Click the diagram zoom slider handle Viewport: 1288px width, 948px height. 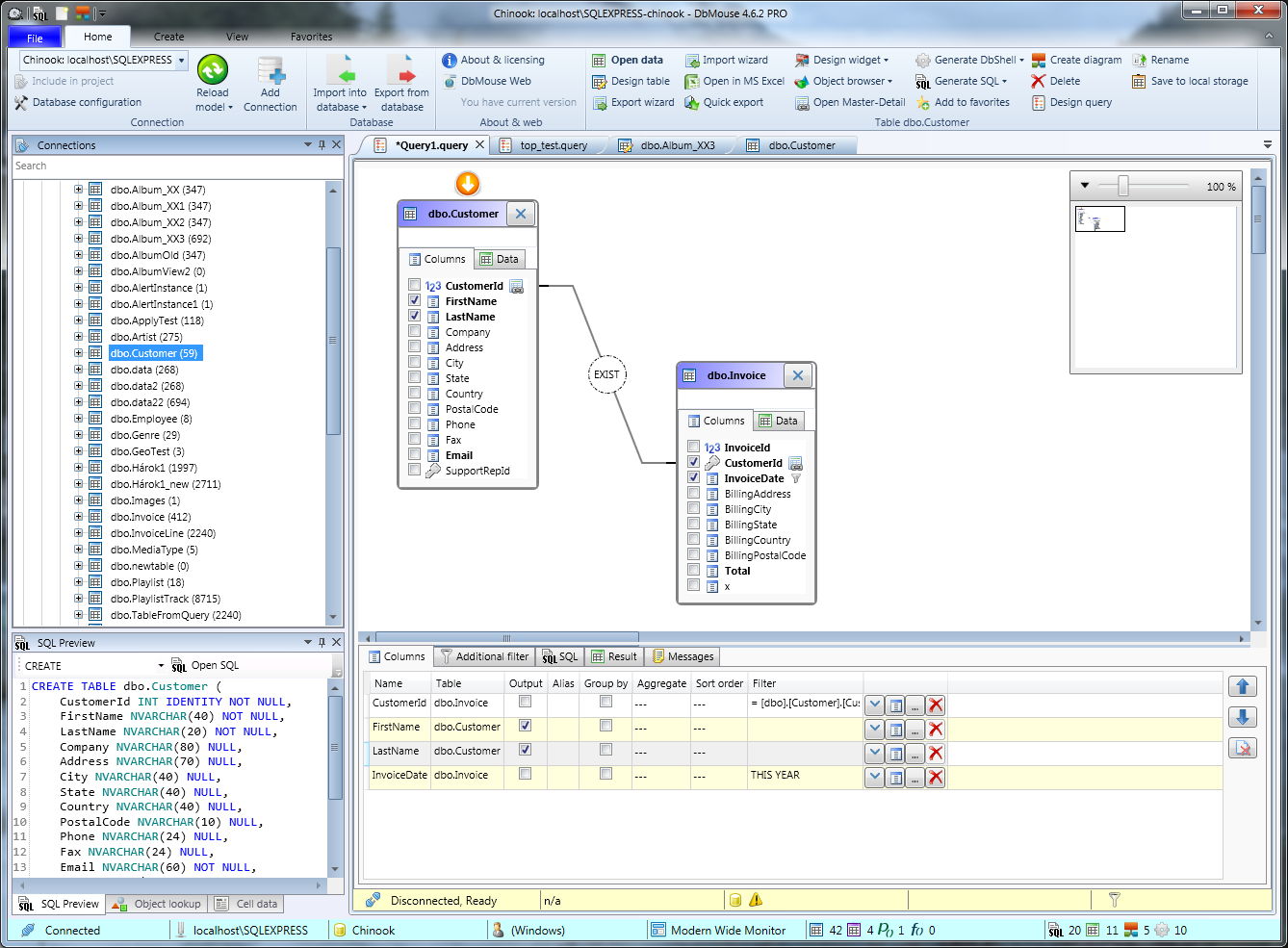[1122, 186]
